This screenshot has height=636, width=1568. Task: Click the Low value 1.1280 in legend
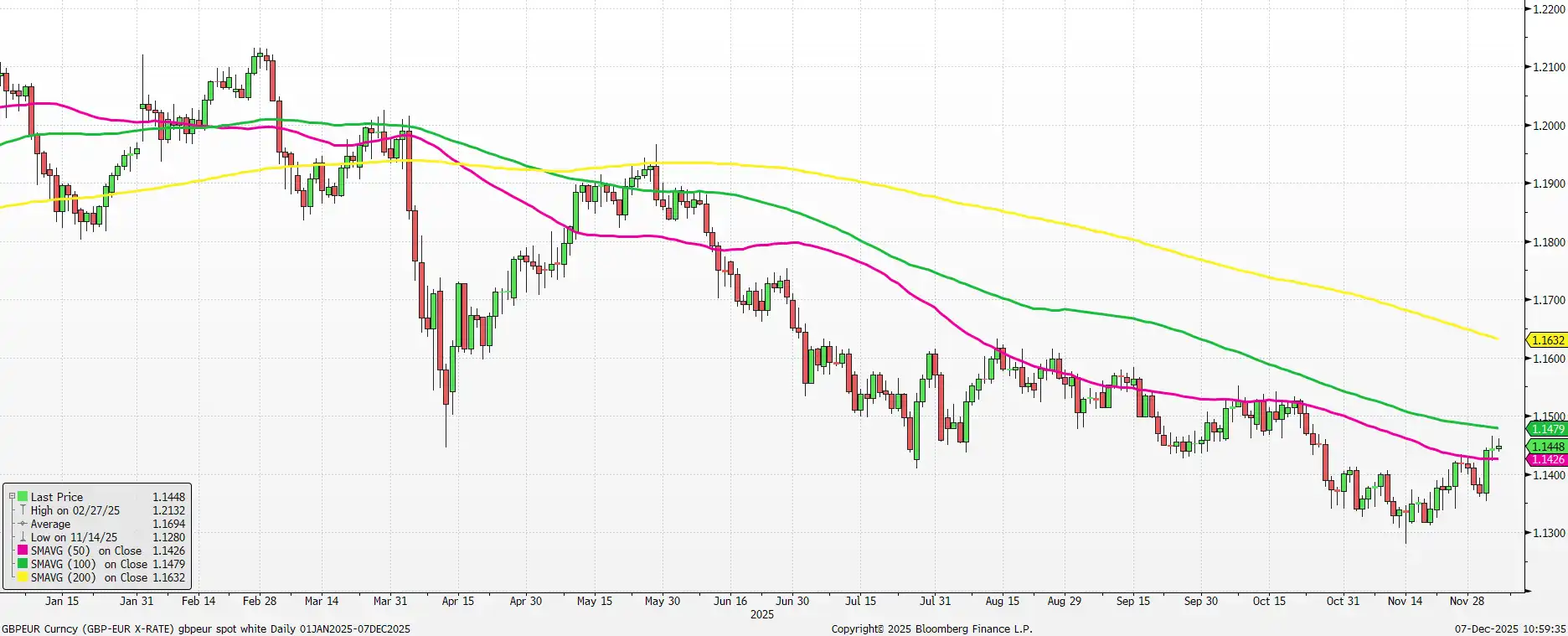[x=168, y=537]
